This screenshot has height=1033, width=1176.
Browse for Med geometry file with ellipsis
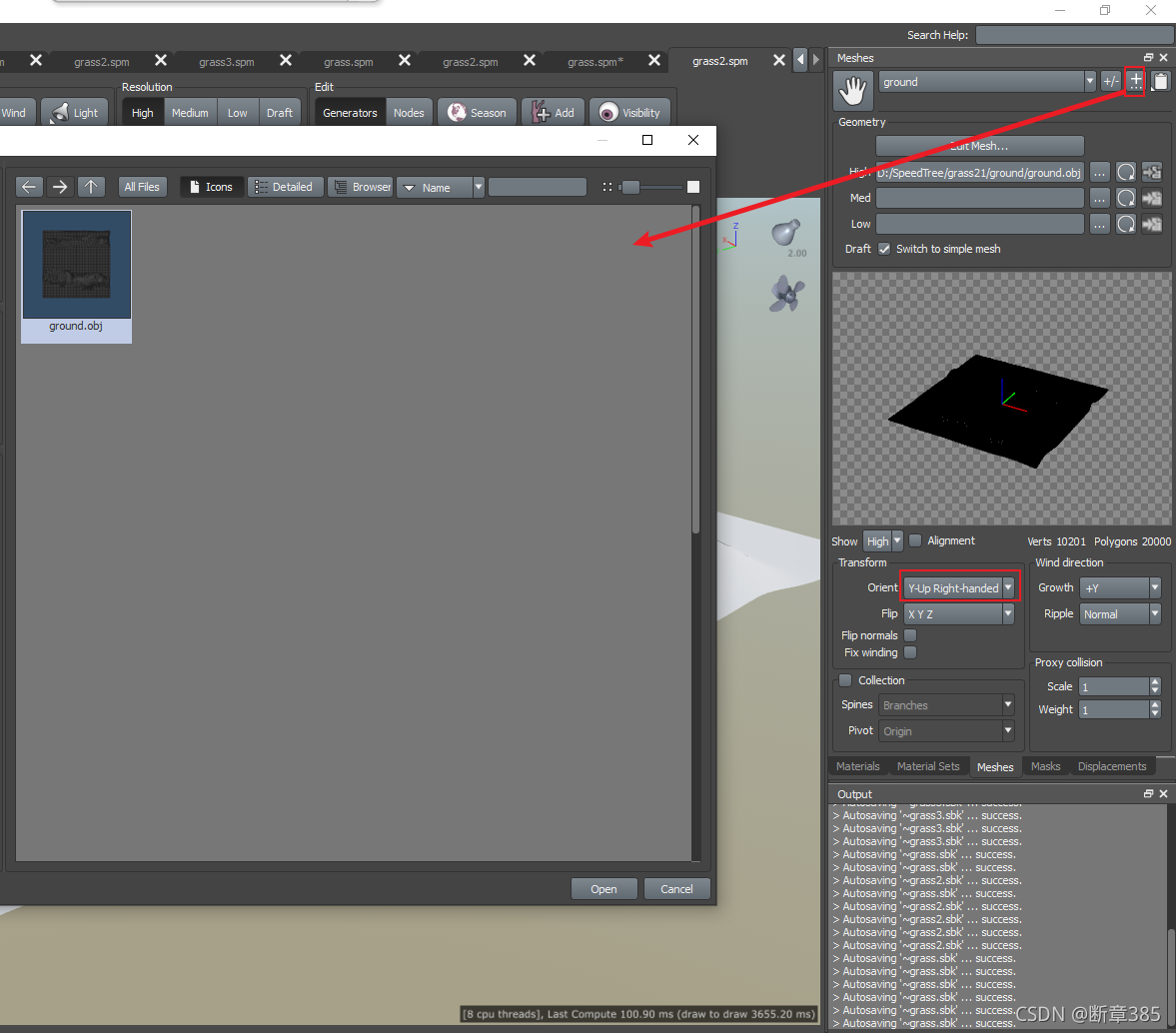coord(1099,199)
